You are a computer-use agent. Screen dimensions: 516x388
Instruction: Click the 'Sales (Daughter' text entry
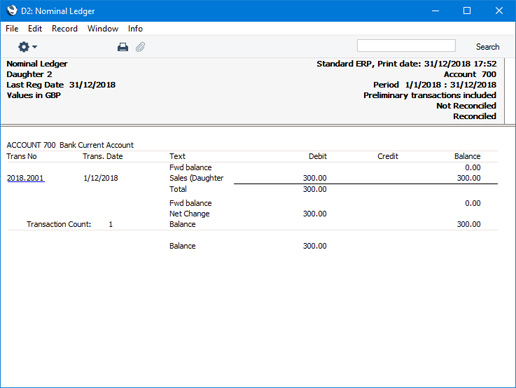click(x=196, y=178)
